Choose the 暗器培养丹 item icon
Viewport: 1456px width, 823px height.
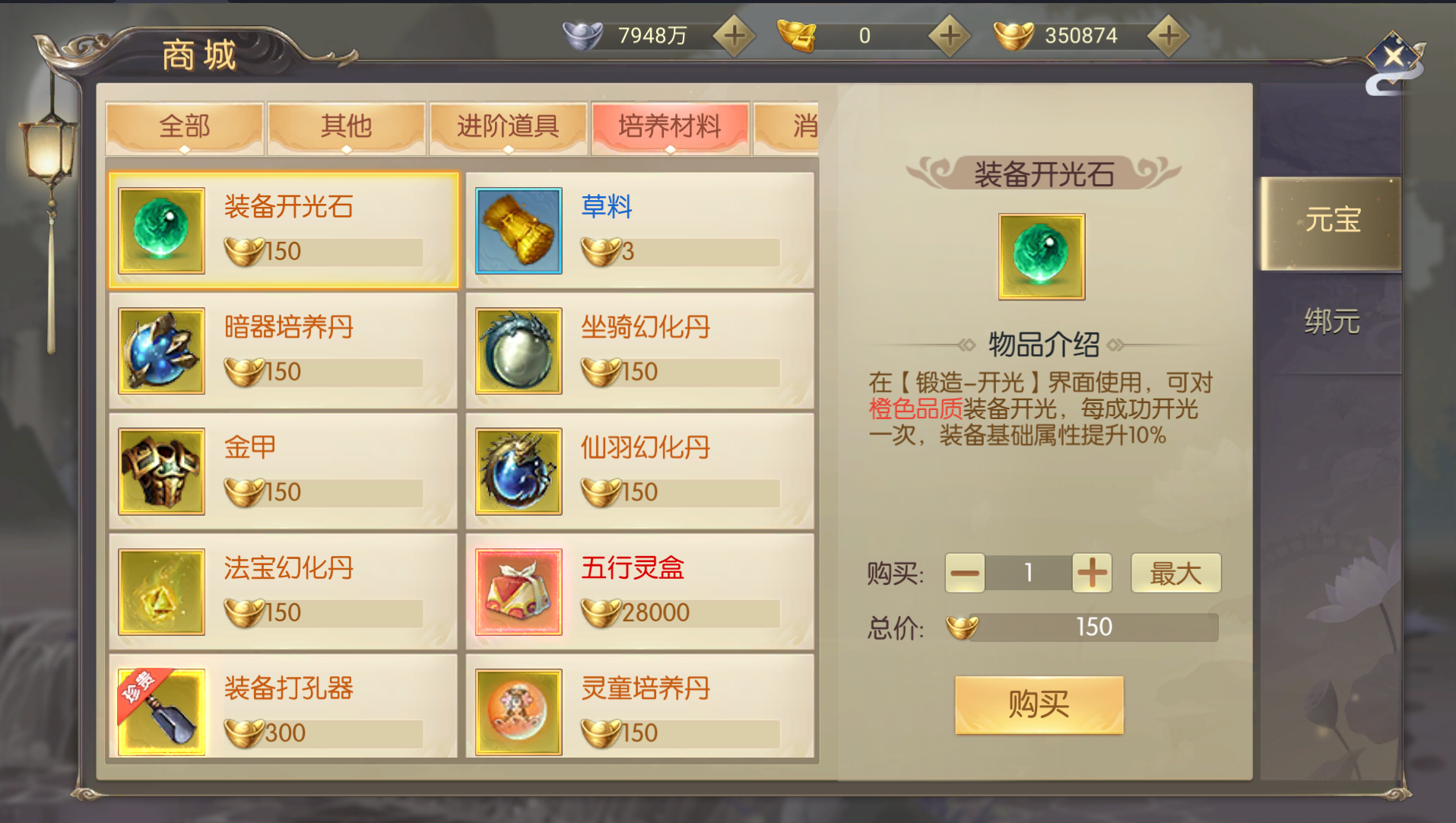[x=161, y=351]
